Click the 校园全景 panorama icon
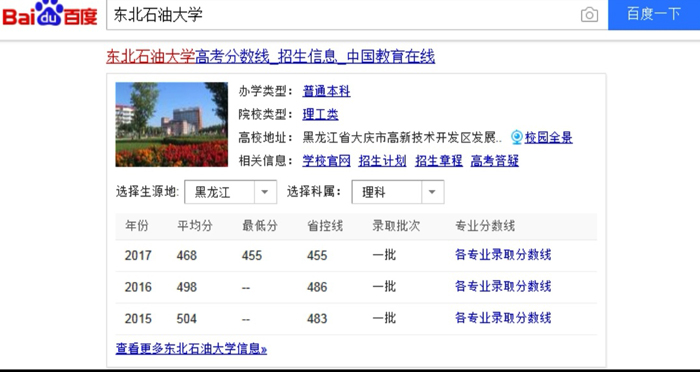The image size is (700, 372). click(517, 138)
